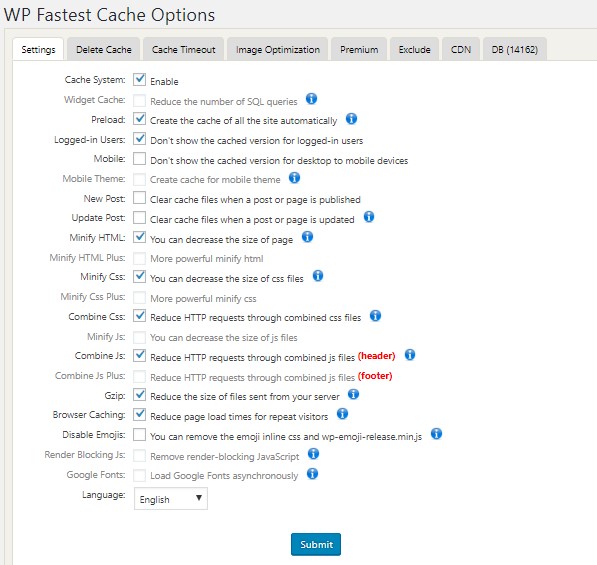The height and width of the screenshot is (565, 597).
Task: Click disabled Minify HTML Plus checkbox
Action: pyautogui.click(x=139, y=258)
